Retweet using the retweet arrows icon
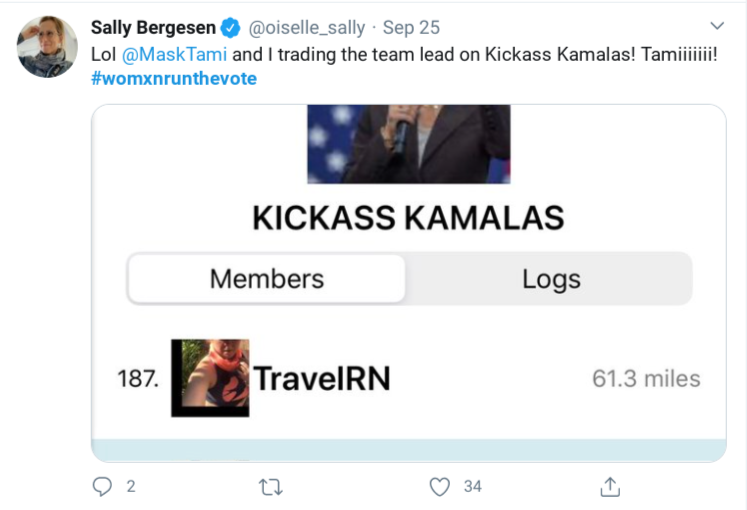This screenshot has width=747, height=510. (x=271, y=487)
